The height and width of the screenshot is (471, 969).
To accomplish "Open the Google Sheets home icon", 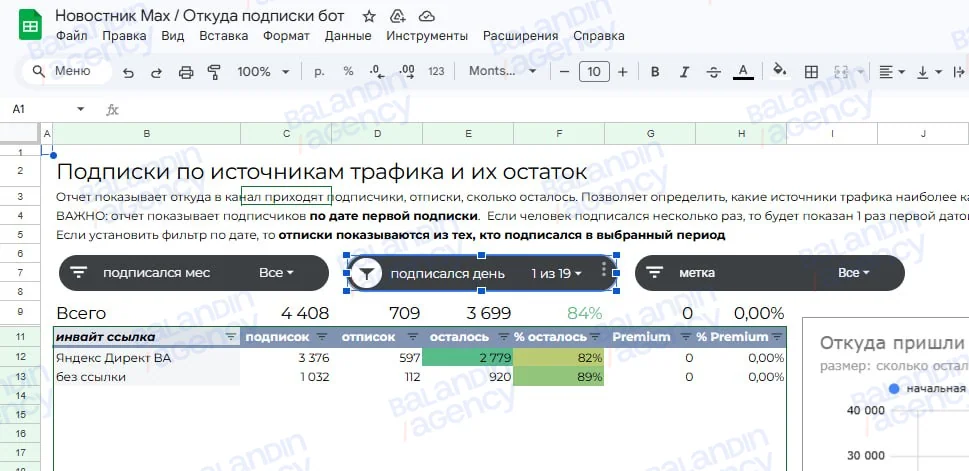I will point(30,25).
